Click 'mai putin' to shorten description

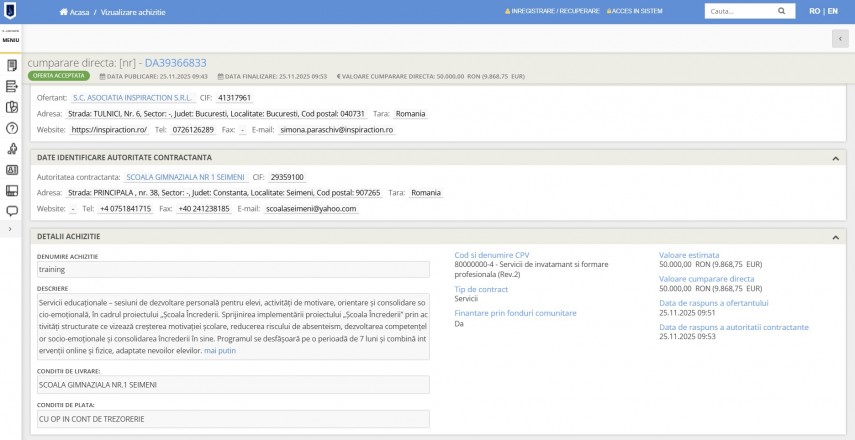coord(220,351)
